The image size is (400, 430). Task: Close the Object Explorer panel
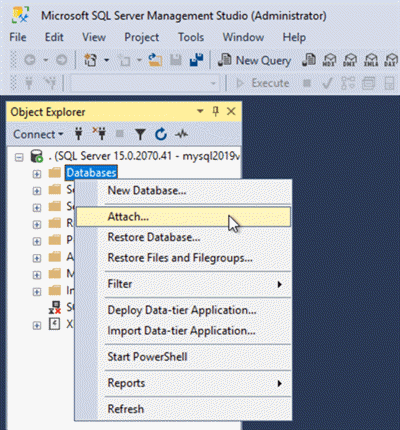pyautogui.click(x=231, y=111)
